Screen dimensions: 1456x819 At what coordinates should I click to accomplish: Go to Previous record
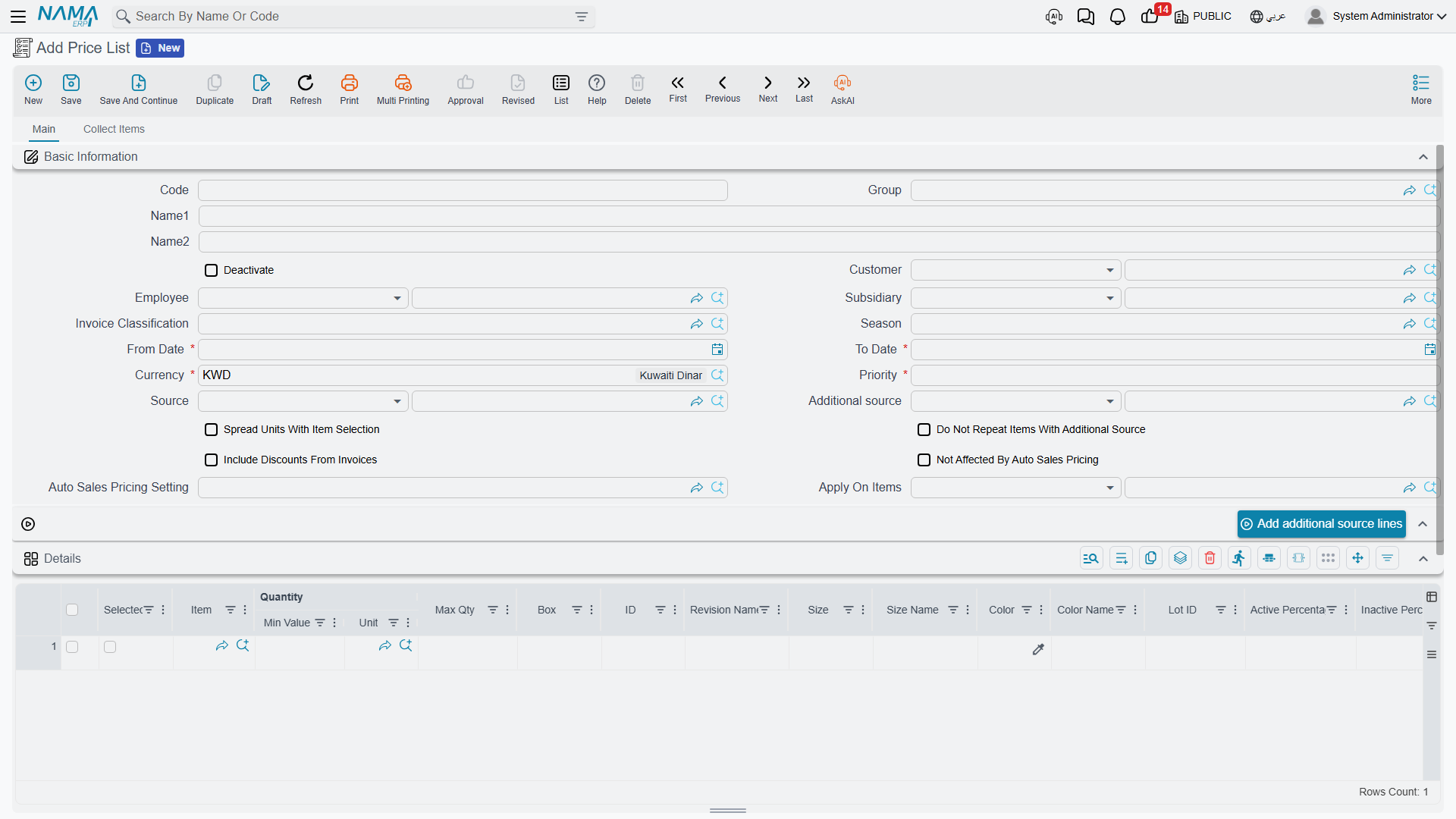point(723,89)
